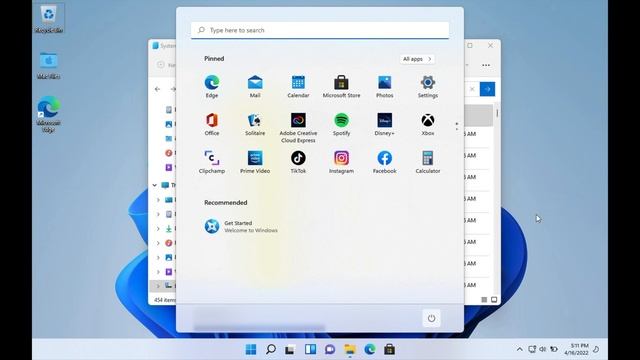This screenshot has height=360, width=640.
Task: Open the volume control in system tray
Action: [542, 349]
